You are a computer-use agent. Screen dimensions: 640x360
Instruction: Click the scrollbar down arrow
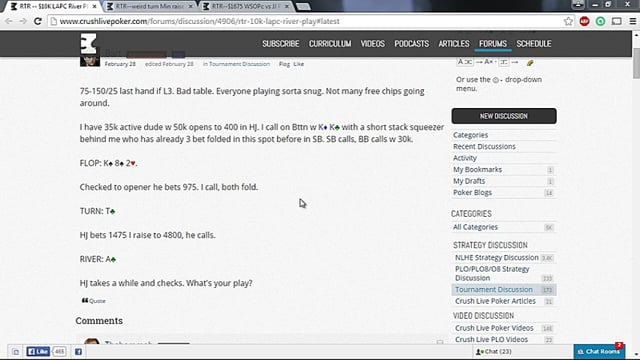click(636, 354)
